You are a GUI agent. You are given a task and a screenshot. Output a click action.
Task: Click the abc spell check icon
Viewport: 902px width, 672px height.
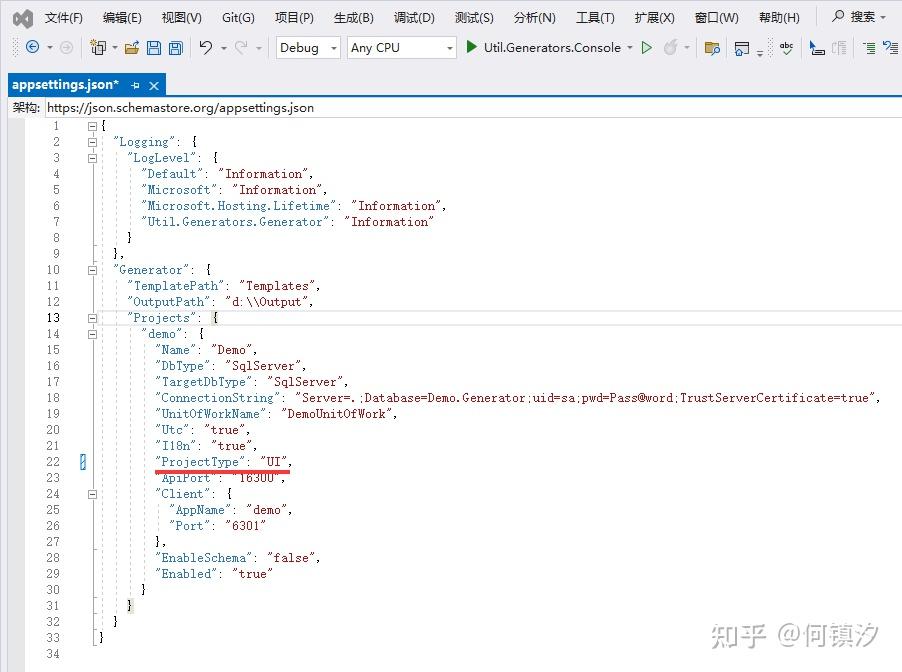(x=786, y=48)
